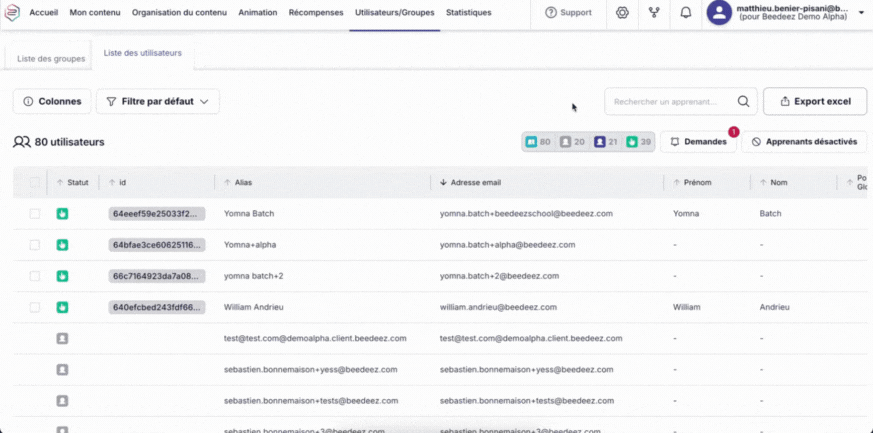Open the Statistiques menu
The image size is (873, 433).
[468, 13]
